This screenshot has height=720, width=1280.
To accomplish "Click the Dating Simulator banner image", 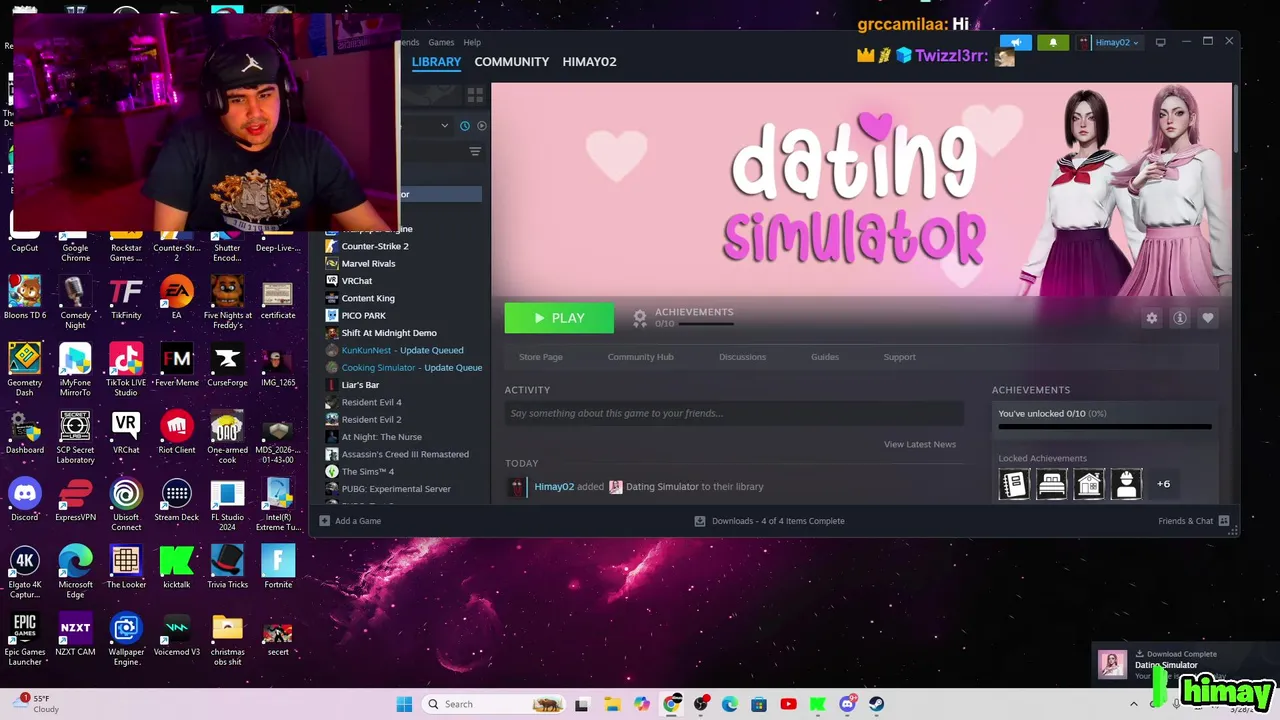I will [861, 189].
